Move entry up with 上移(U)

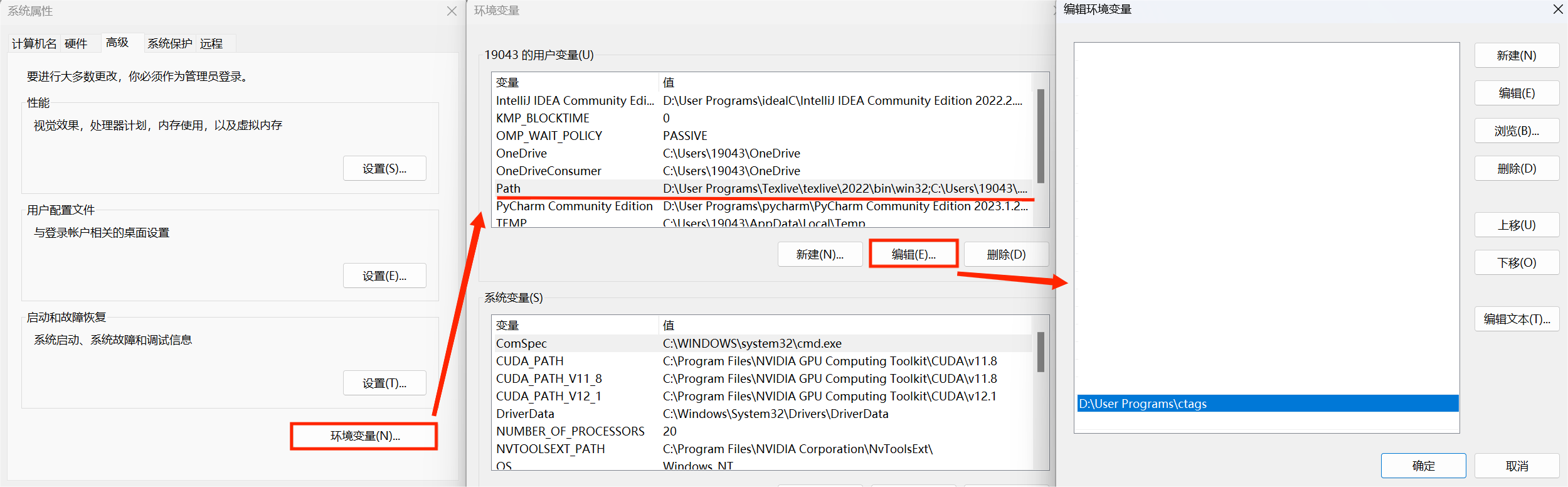click(1517, 225)
